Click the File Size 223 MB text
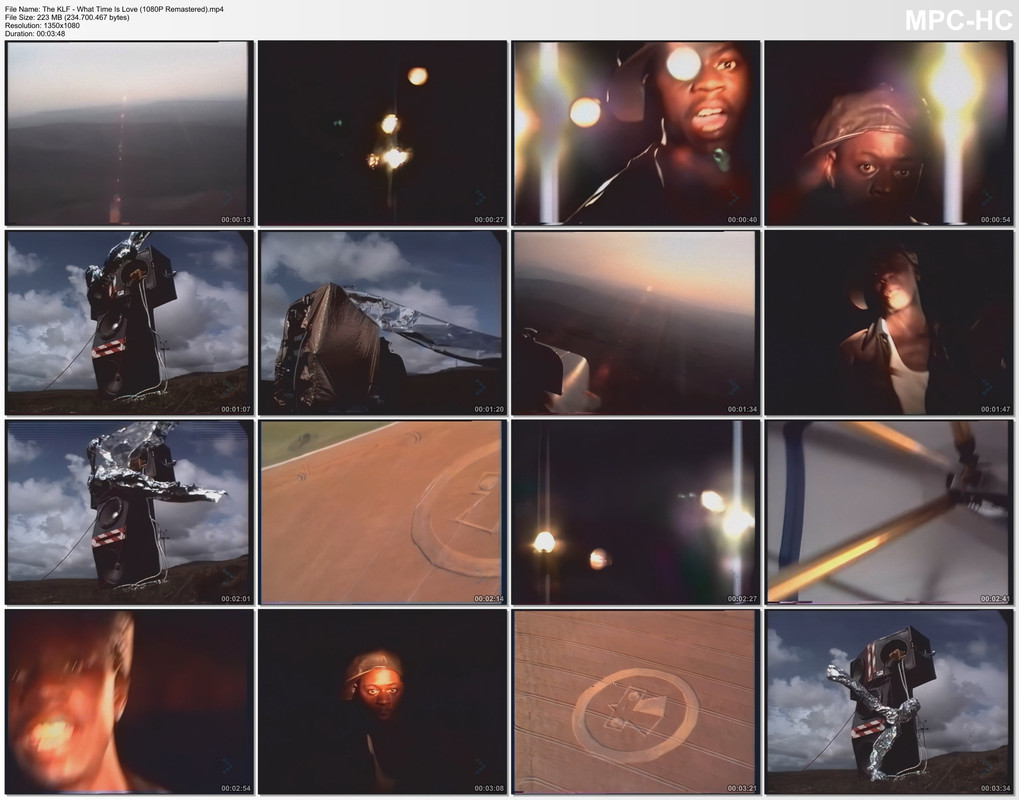The height and width of the screenshot is (800, 1019). tap(67, 18)
